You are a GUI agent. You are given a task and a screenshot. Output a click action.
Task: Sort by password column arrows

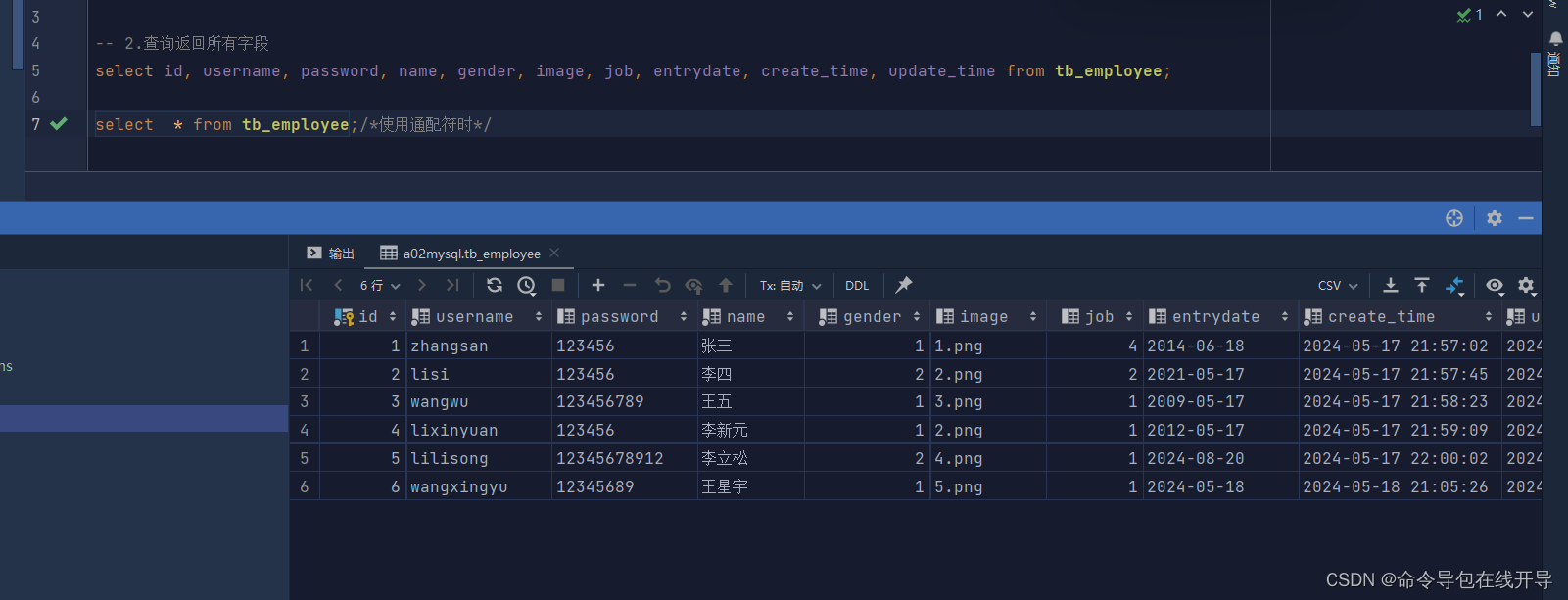pos(683,316)
